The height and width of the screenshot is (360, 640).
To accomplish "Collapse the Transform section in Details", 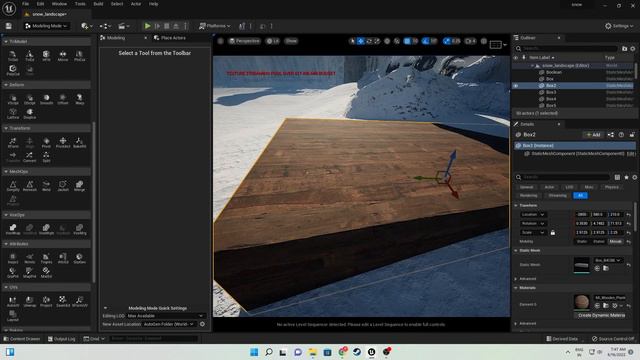I will [x=516, y=206].
